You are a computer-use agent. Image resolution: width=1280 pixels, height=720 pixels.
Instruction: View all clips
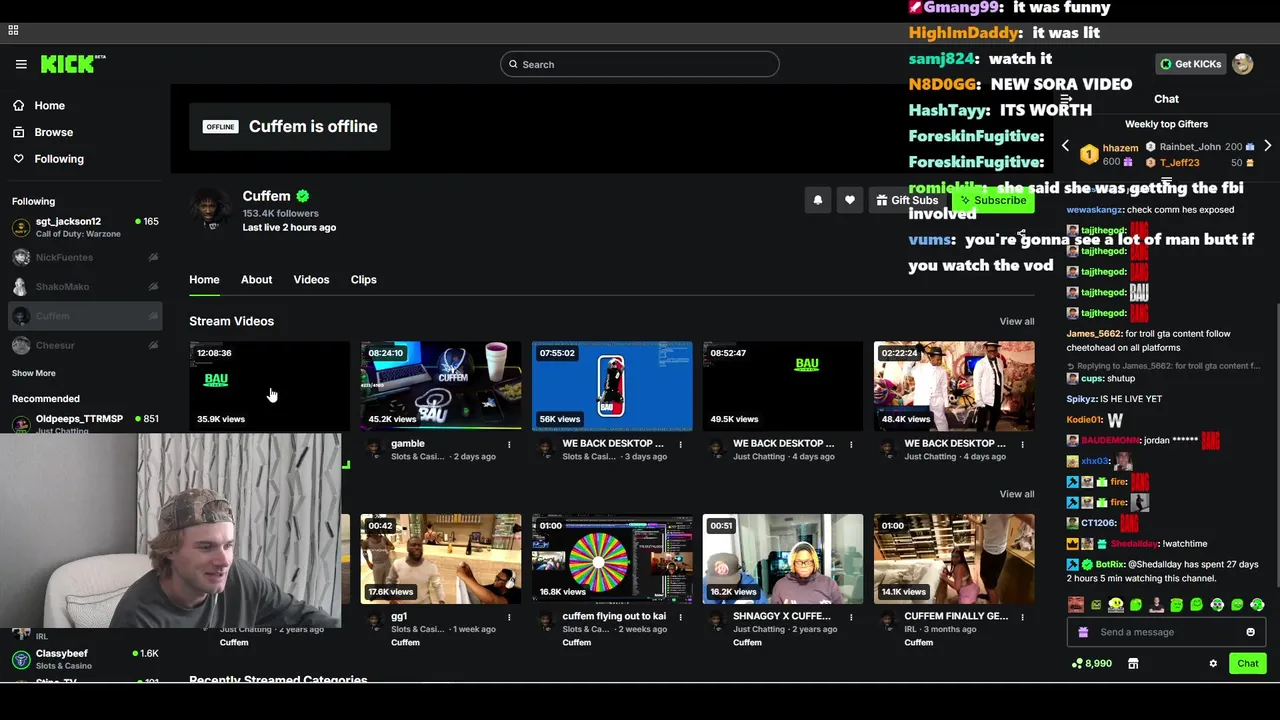tap(1016, 494)
